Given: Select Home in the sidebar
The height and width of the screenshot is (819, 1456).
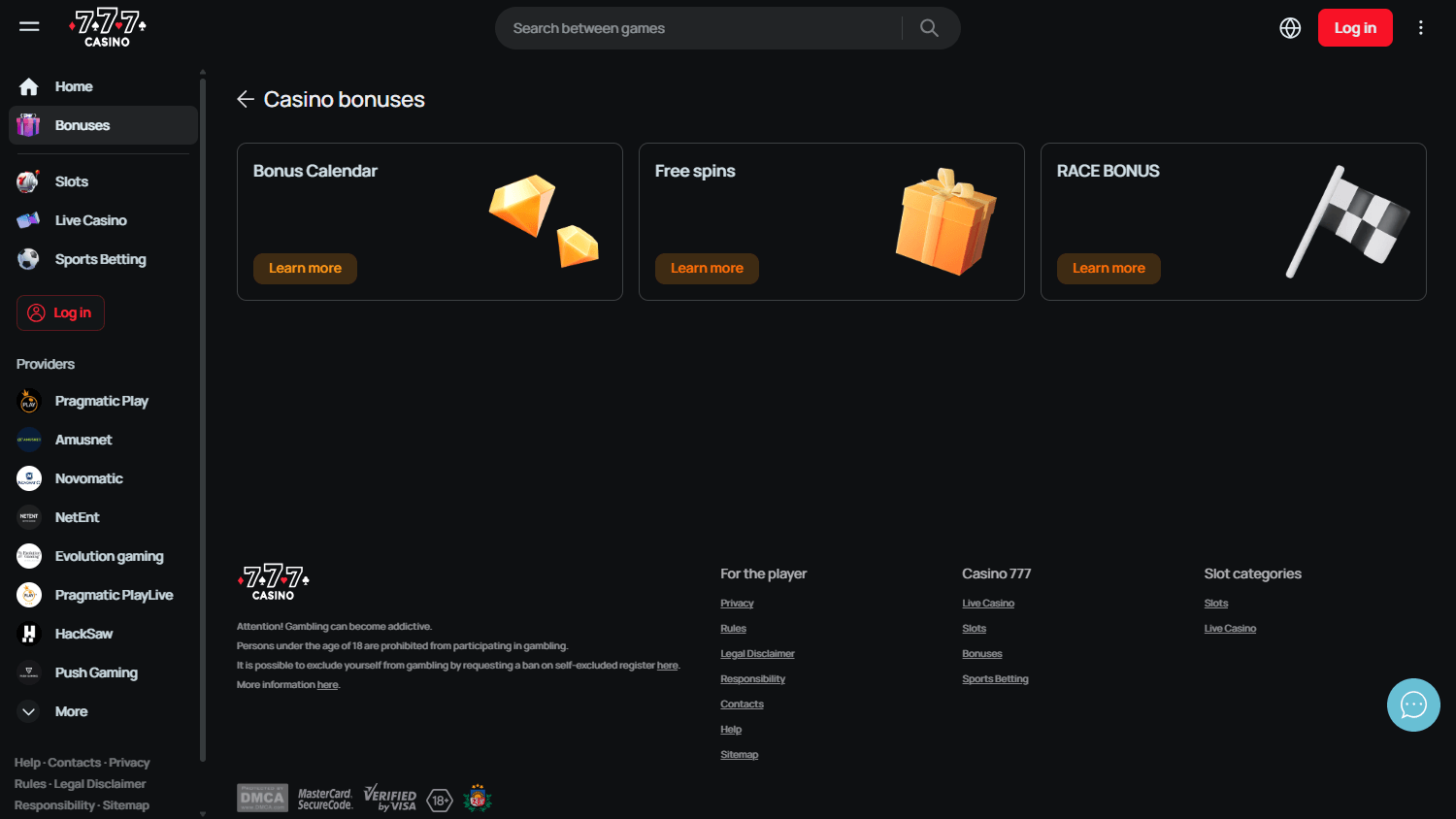Looking at the screenshot, I should click(74, 86).
